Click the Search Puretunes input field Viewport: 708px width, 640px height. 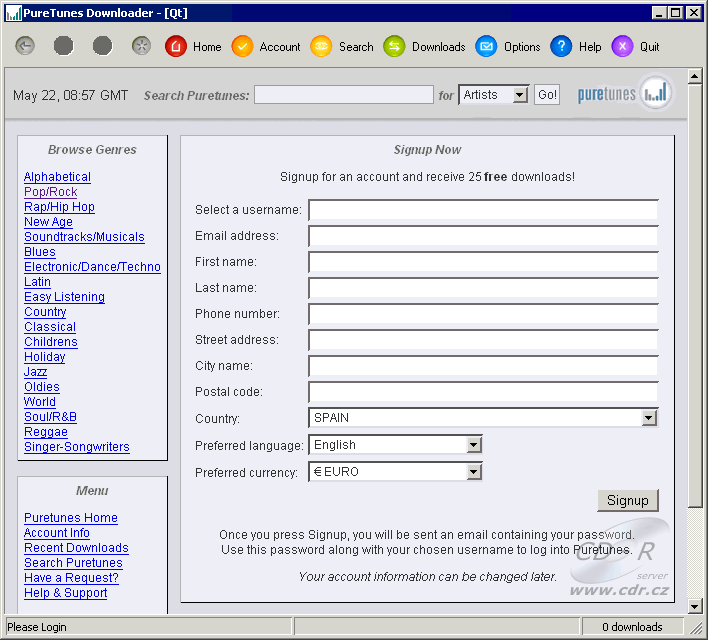(344, 95)
